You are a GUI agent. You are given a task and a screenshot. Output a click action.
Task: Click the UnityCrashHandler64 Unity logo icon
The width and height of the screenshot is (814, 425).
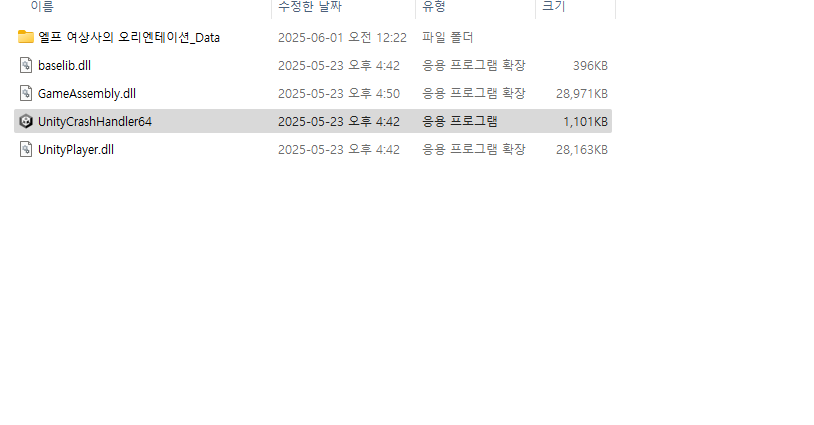point(25,121)
